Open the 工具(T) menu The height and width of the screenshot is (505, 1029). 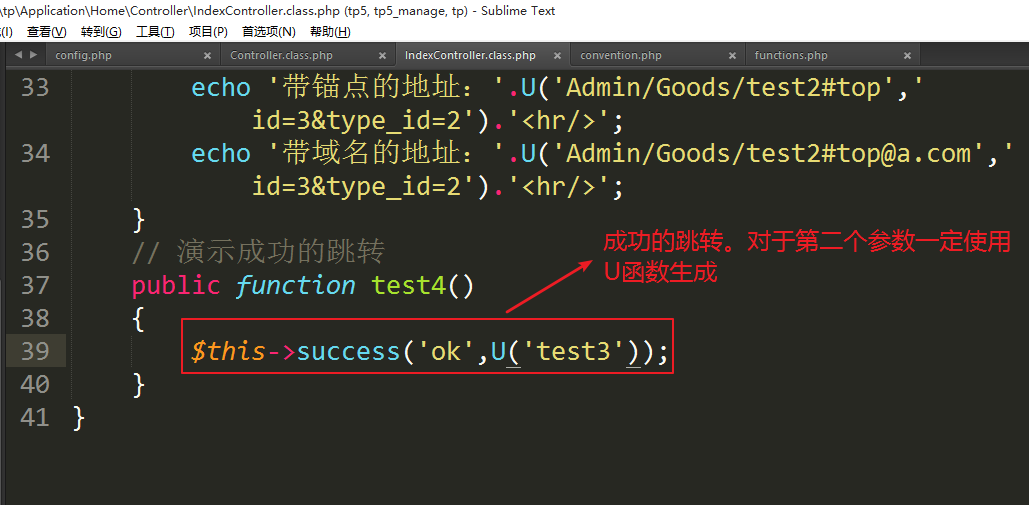coord(154,32)
